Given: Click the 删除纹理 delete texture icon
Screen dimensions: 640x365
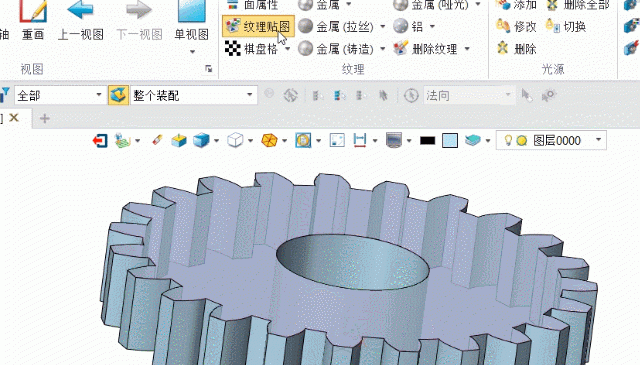Looking at the screenshot, I should (401, 49).
